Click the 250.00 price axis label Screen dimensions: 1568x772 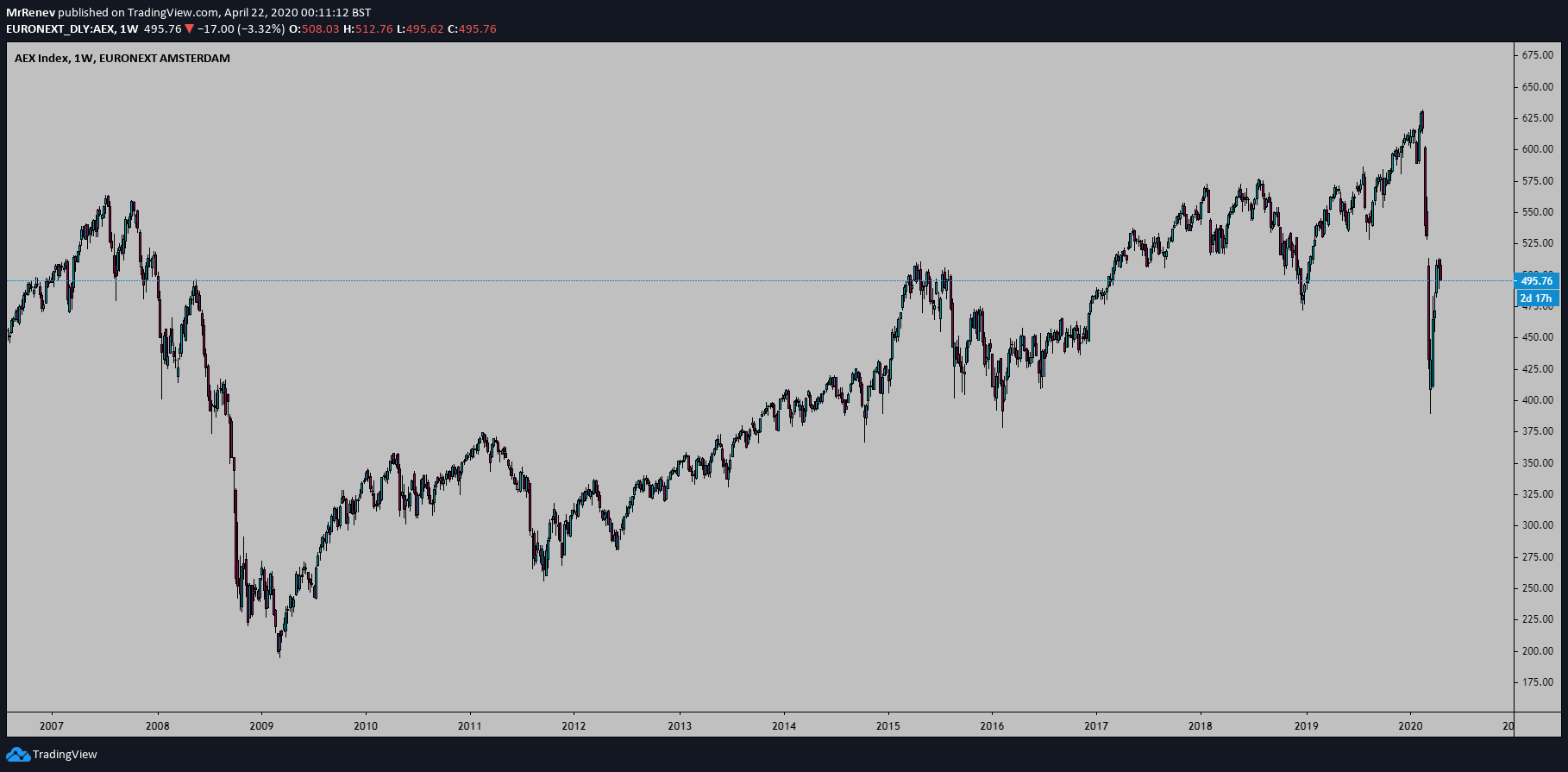point(1538,588)
